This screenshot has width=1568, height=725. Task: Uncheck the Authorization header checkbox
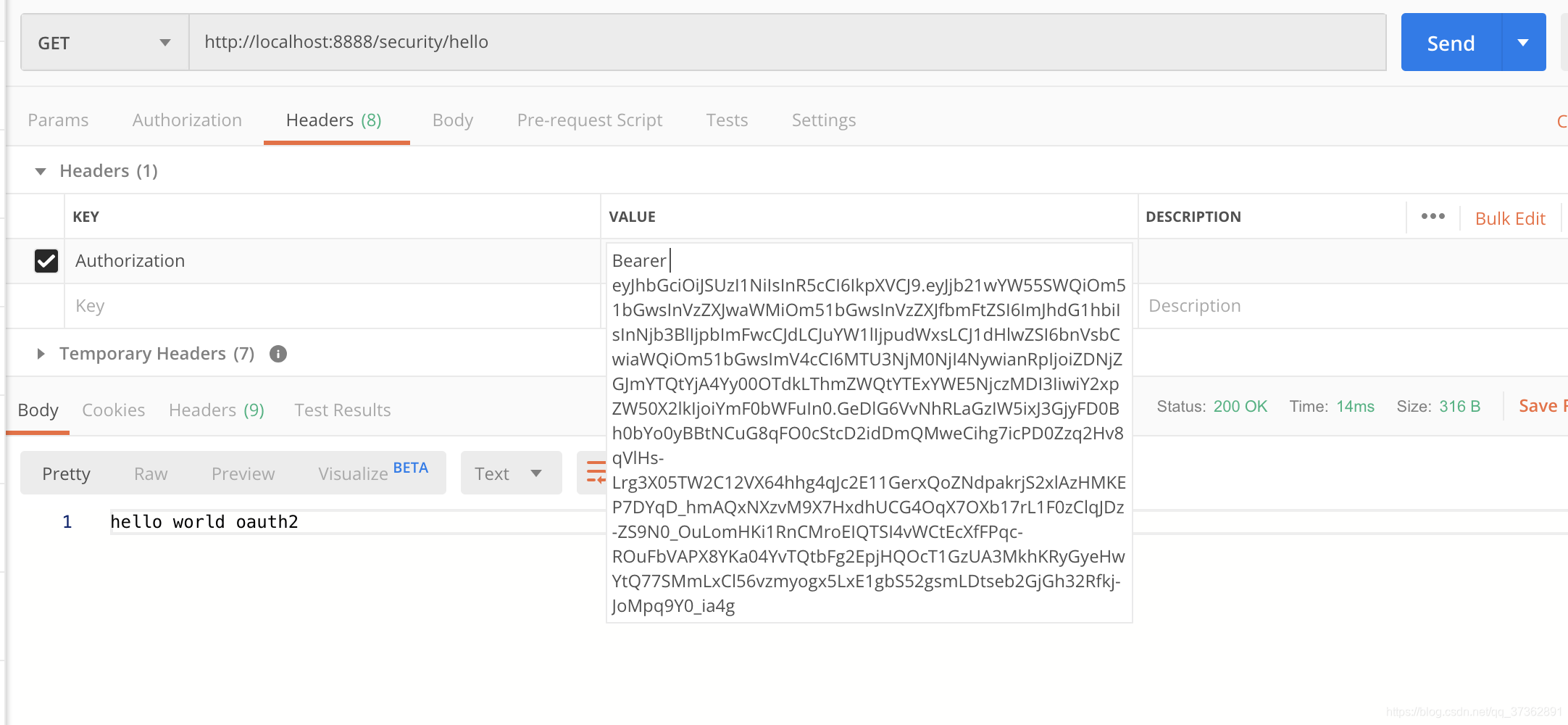click(46, 260)
